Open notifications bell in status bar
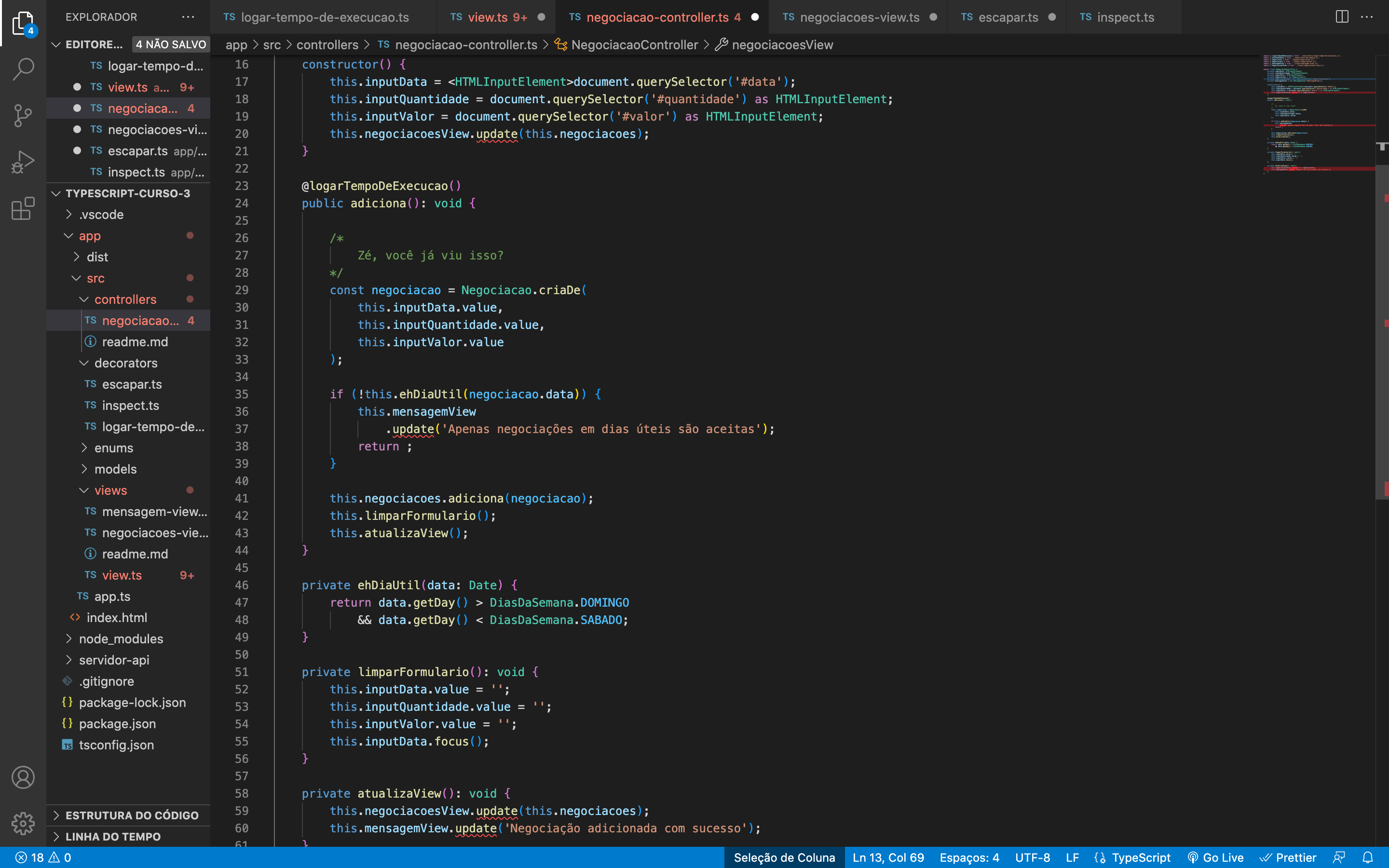Screen dimensions: 1389x868 [x=1368, y=858]
